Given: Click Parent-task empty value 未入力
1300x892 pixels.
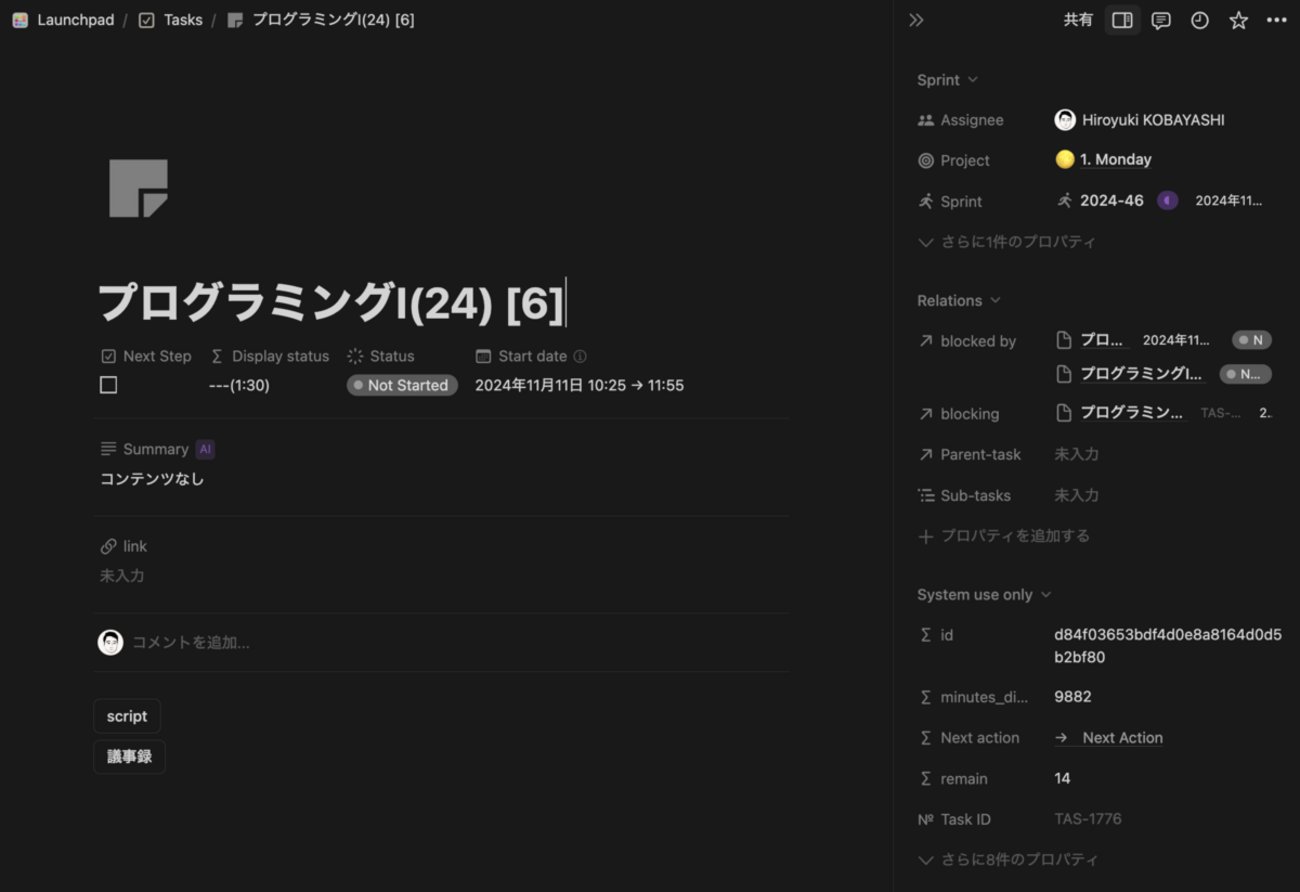Looking at the screenshot, I should pyautogui.click(x=1076, y=454).
